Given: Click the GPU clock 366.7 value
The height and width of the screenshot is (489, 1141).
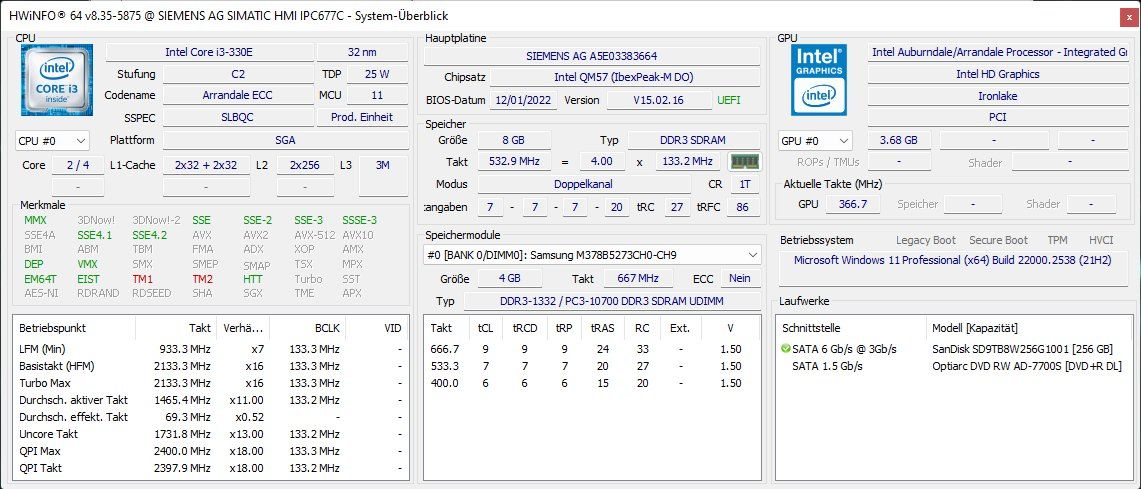Looking at the screenshot, I should coord(852,204).
